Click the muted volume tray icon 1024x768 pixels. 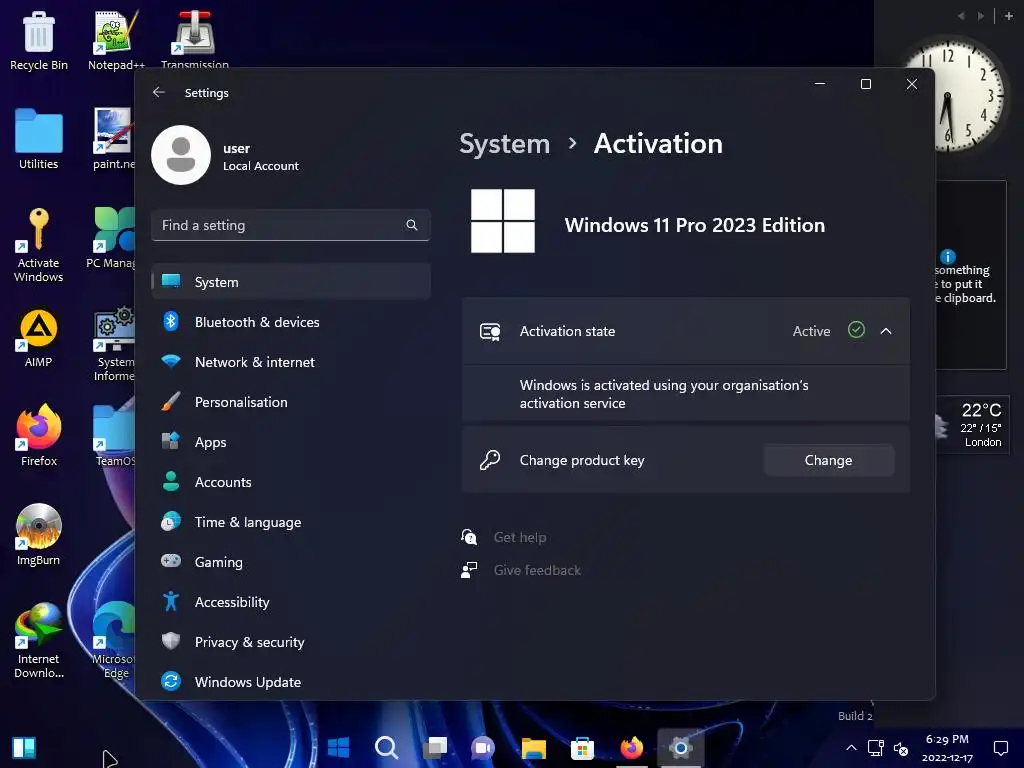coord(901,748)
